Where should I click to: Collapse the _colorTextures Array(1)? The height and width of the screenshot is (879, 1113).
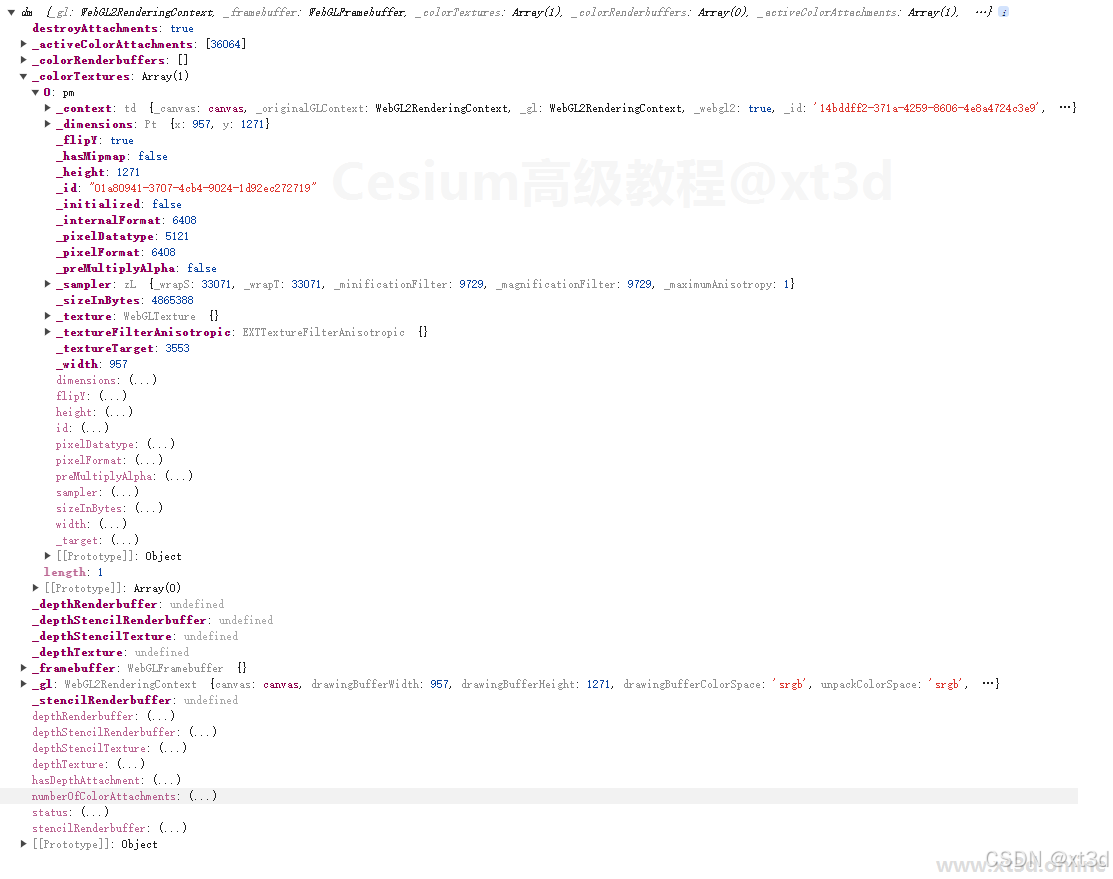pyautogui.click(x=24, y=76)
